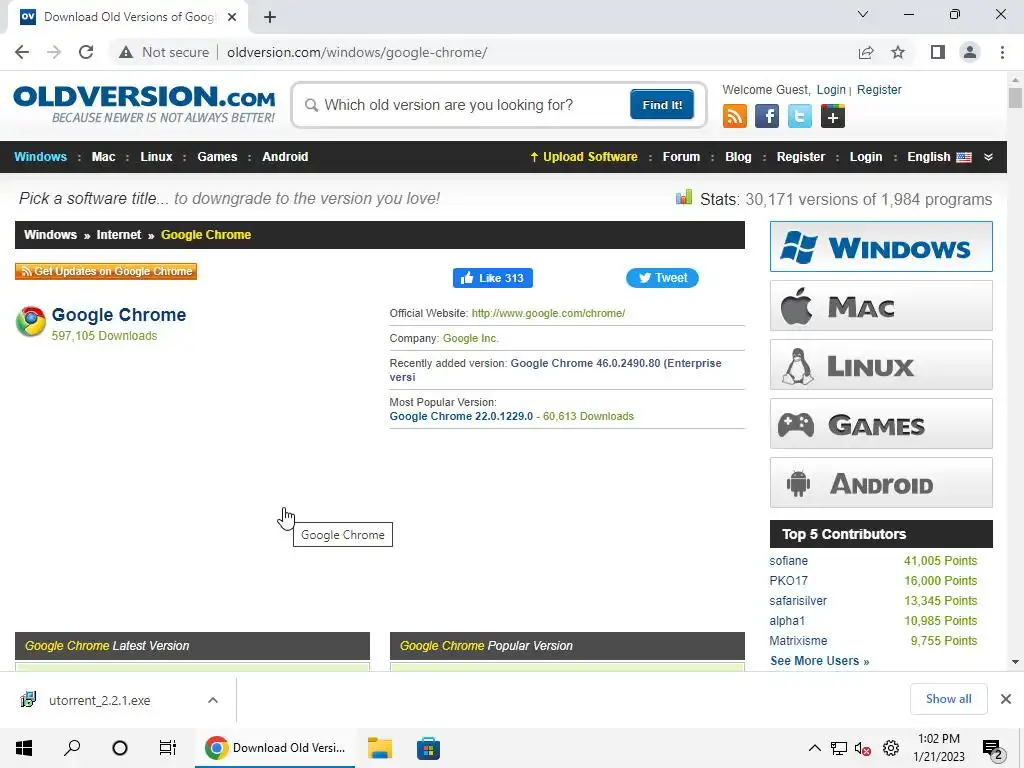The image size is (1024, 768).
Task: Click Login in the black navigation bar
Action: [865, 157]
